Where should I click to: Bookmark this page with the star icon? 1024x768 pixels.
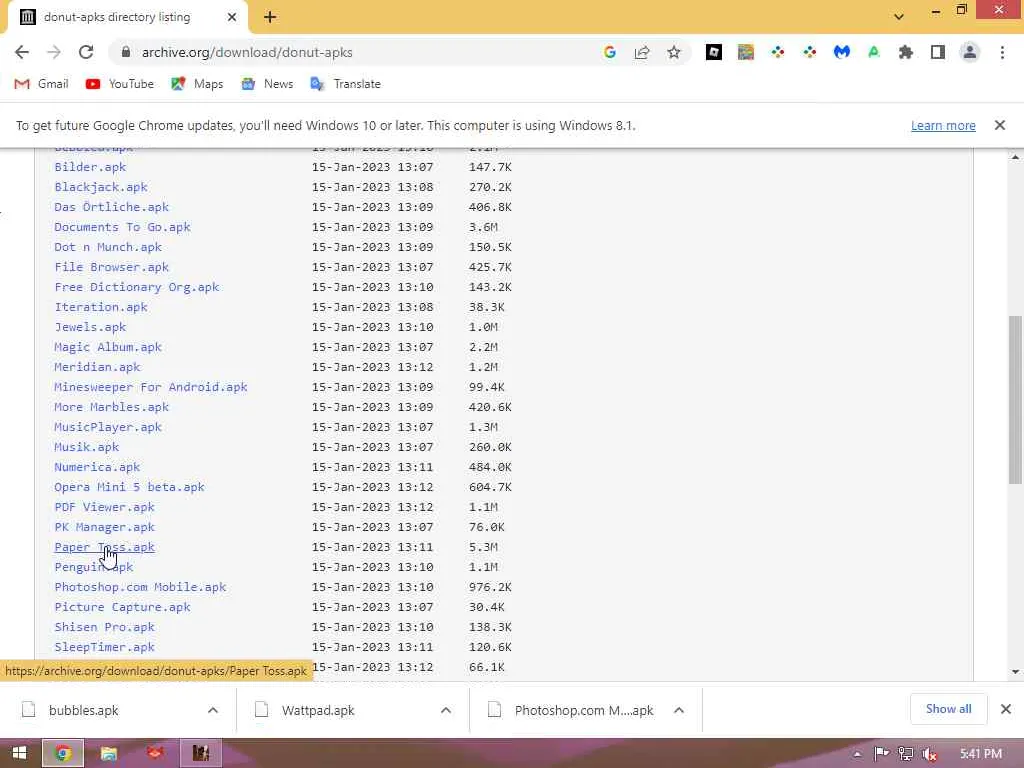pyautogui.click(x=674, y=52)
